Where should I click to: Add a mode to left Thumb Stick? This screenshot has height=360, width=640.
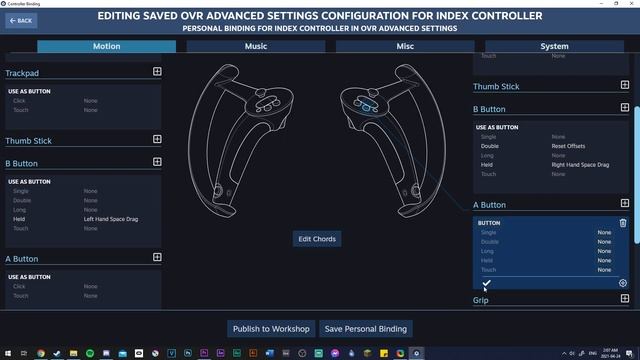coord(157,139)
